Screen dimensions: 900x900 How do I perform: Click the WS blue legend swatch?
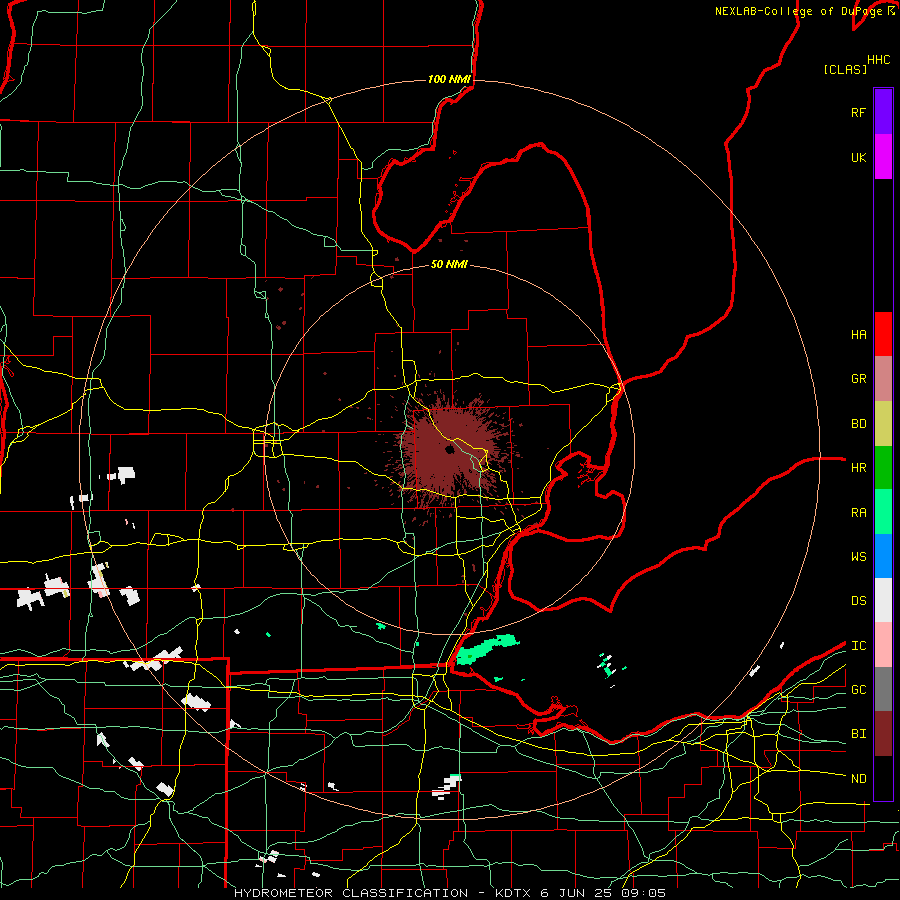coord(883,556)
